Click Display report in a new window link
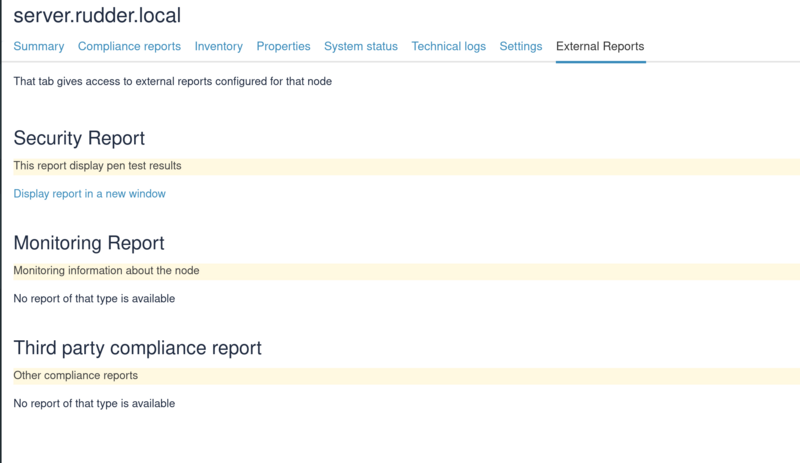Image resolution: width=800 pixels, height=463 pixels. 89,194
